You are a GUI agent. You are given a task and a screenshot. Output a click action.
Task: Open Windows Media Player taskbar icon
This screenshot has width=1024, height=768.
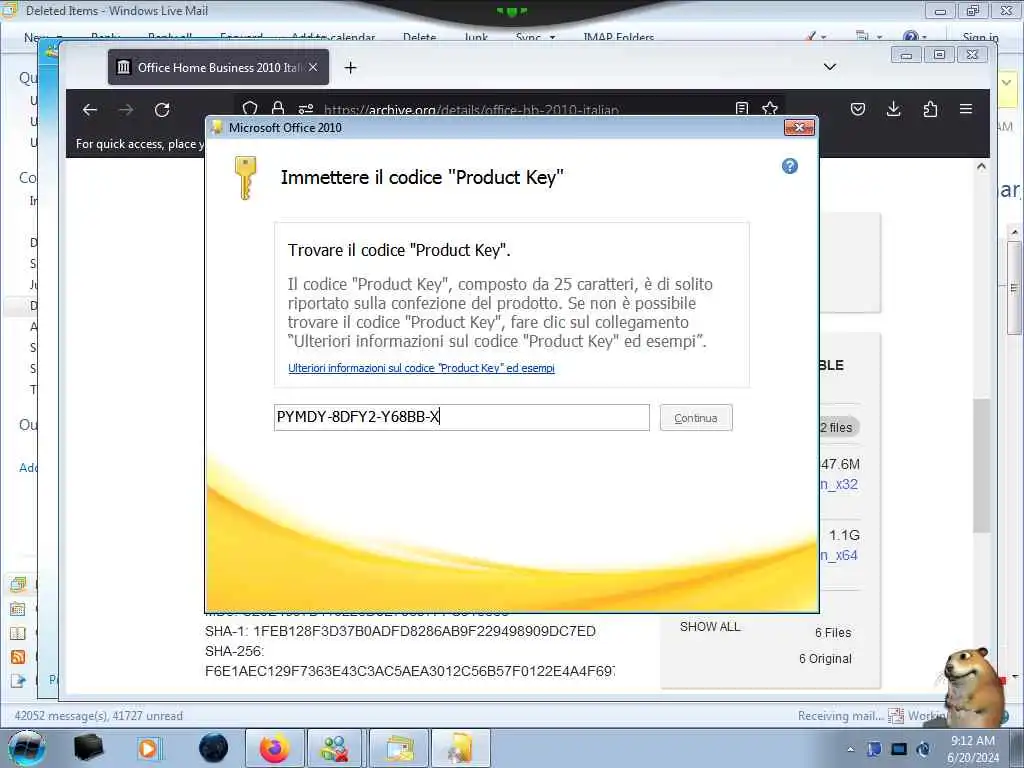point(148,748)
